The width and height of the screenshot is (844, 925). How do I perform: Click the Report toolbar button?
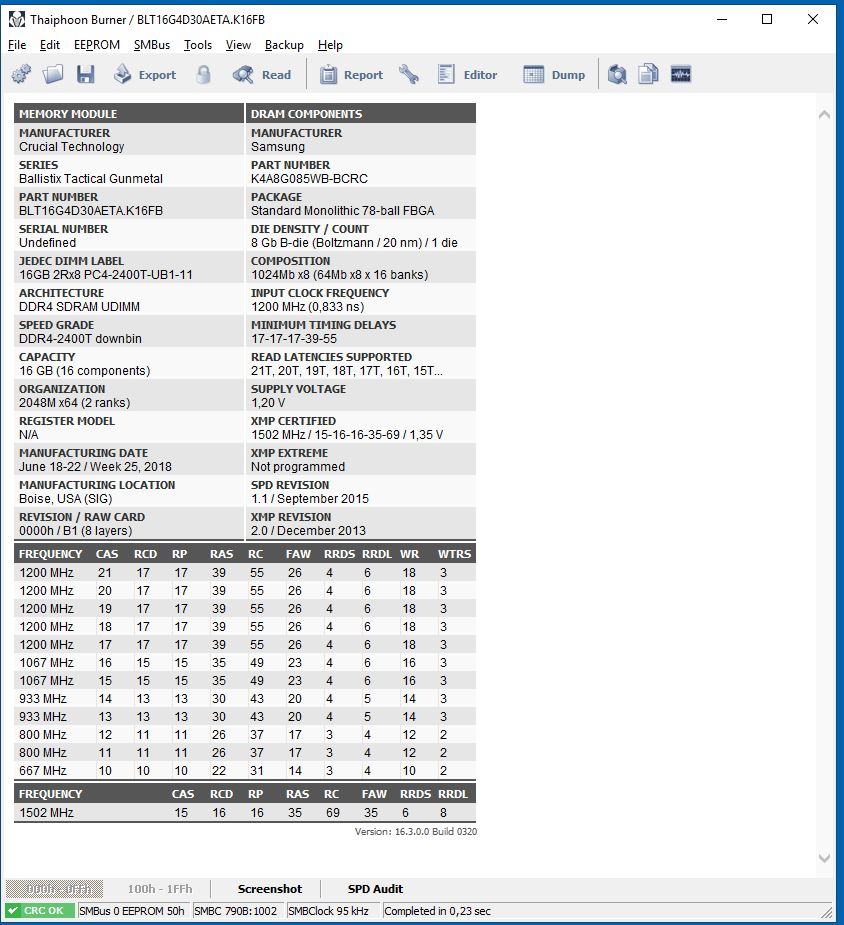pyautogui.click(x=352, y=74)
